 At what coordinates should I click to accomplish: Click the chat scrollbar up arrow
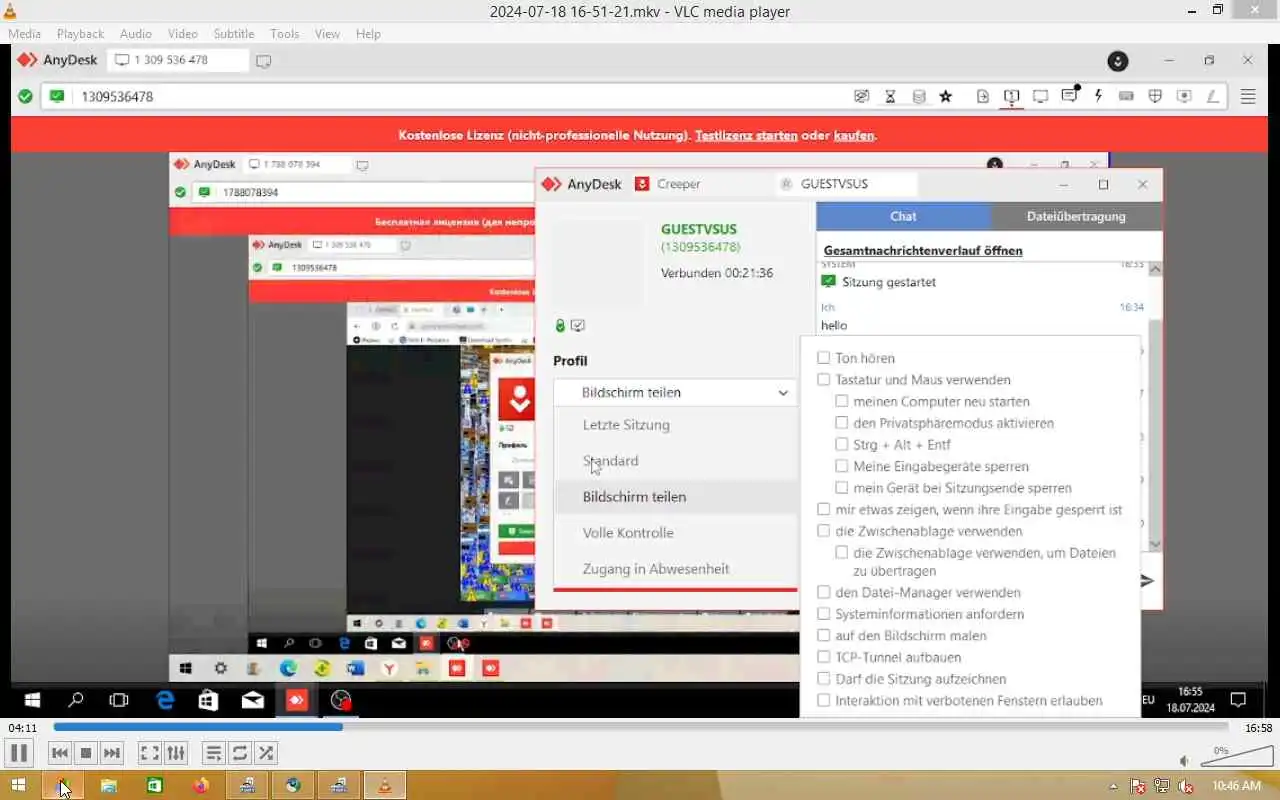pos(1155,269)
